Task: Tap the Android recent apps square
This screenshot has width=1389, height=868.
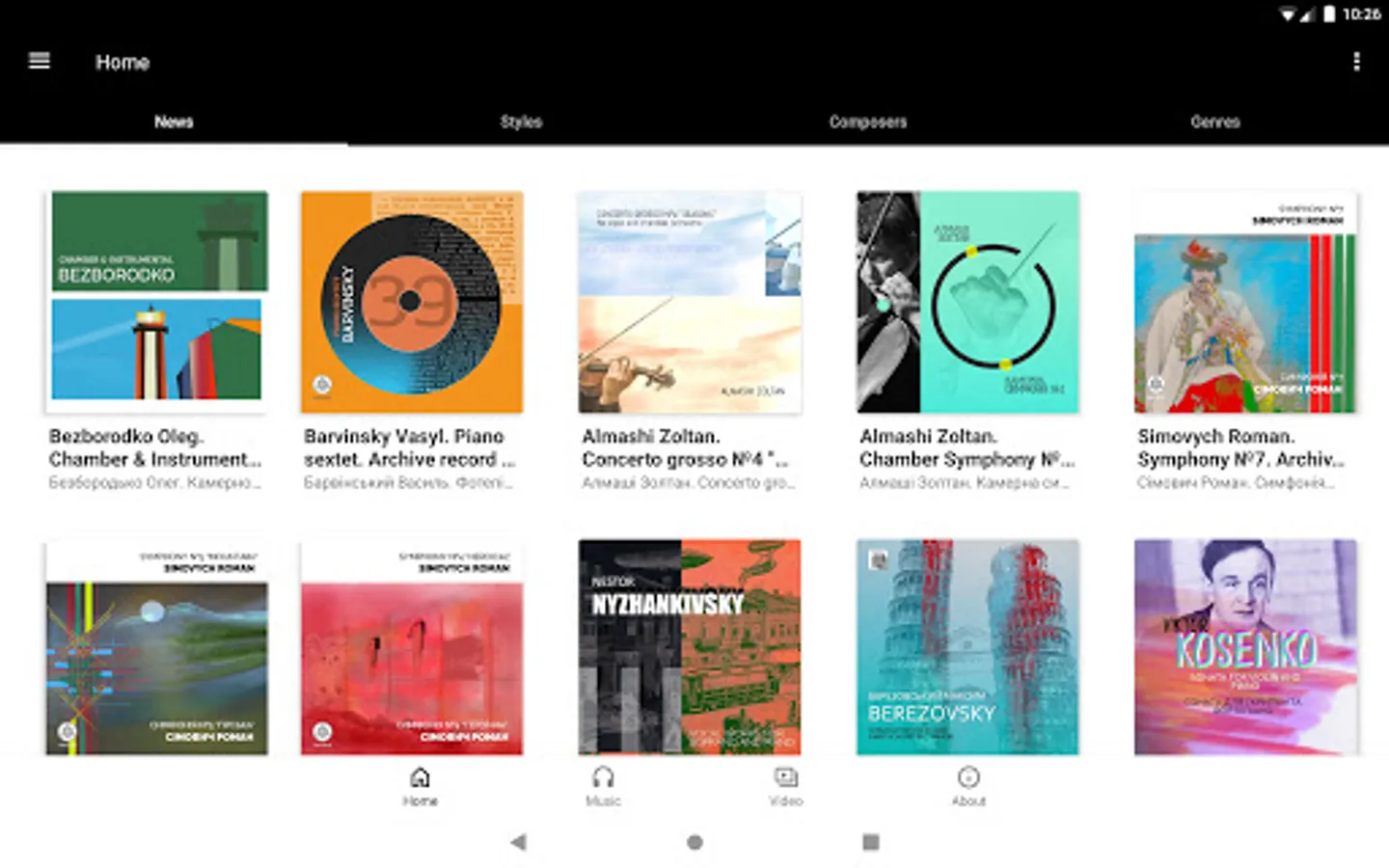Action: (870, 842)
